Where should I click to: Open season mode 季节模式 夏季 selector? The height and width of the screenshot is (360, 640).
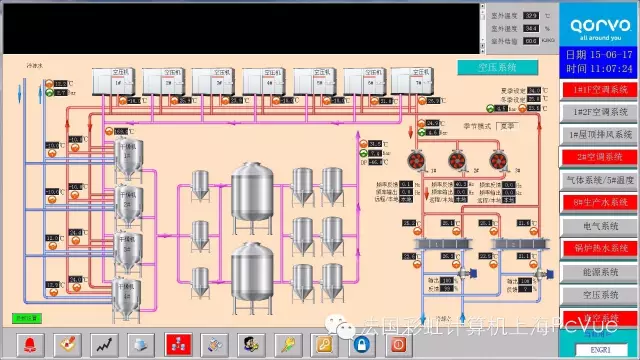pyautogui.click(x=507, y=126)
